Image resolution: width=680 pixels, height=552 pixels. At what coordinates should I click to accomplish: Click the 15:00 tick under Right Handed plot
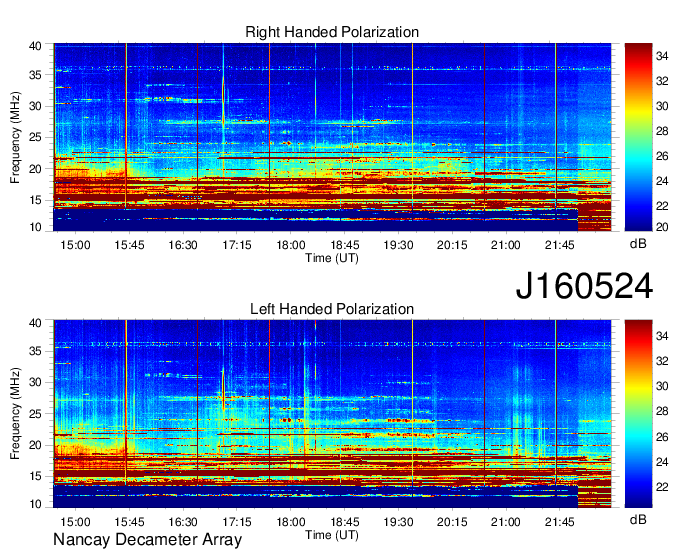75,245
